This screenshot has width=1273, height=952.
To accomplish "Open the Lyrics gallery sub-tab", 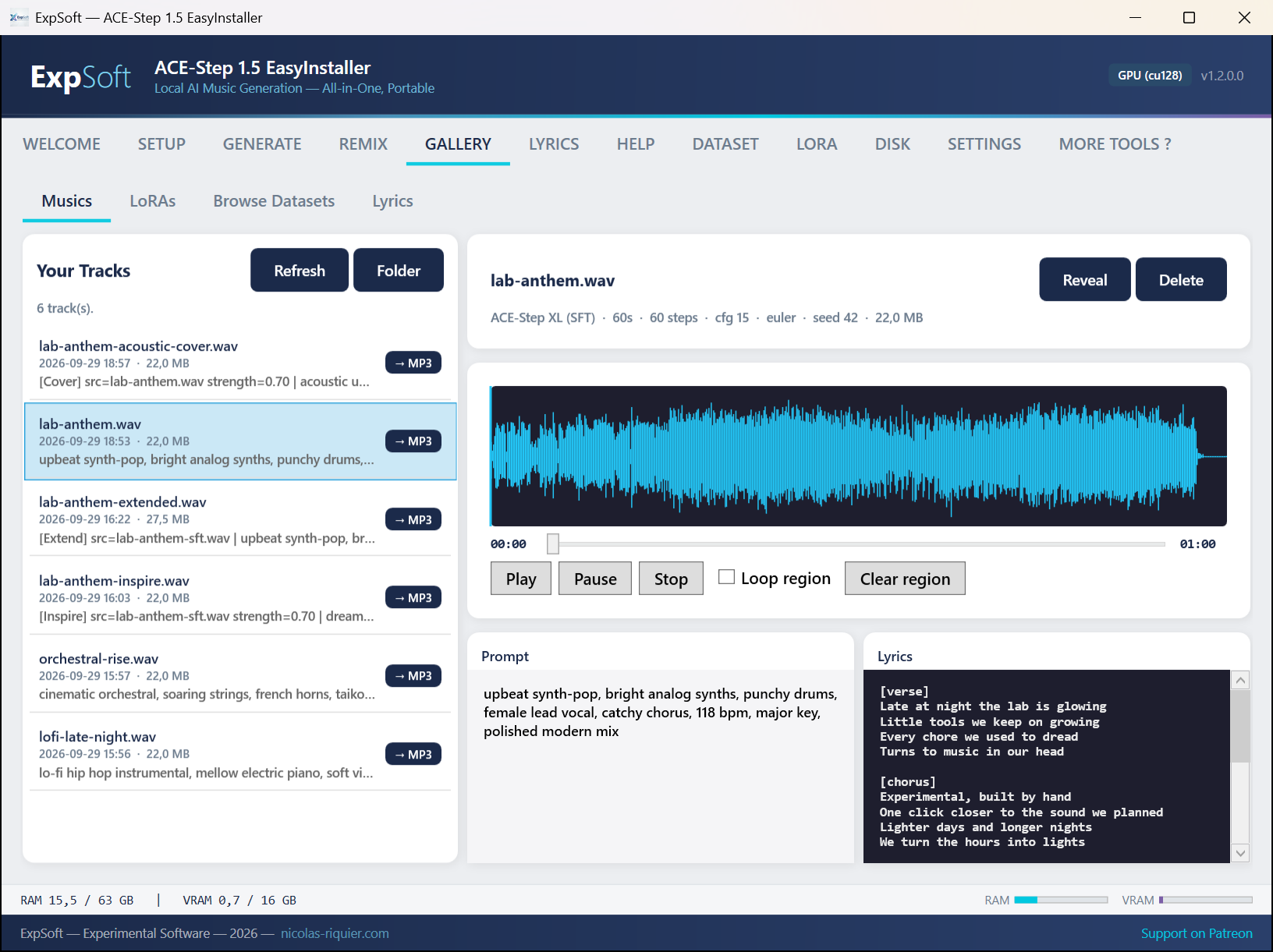I will (x=392, y=201).
